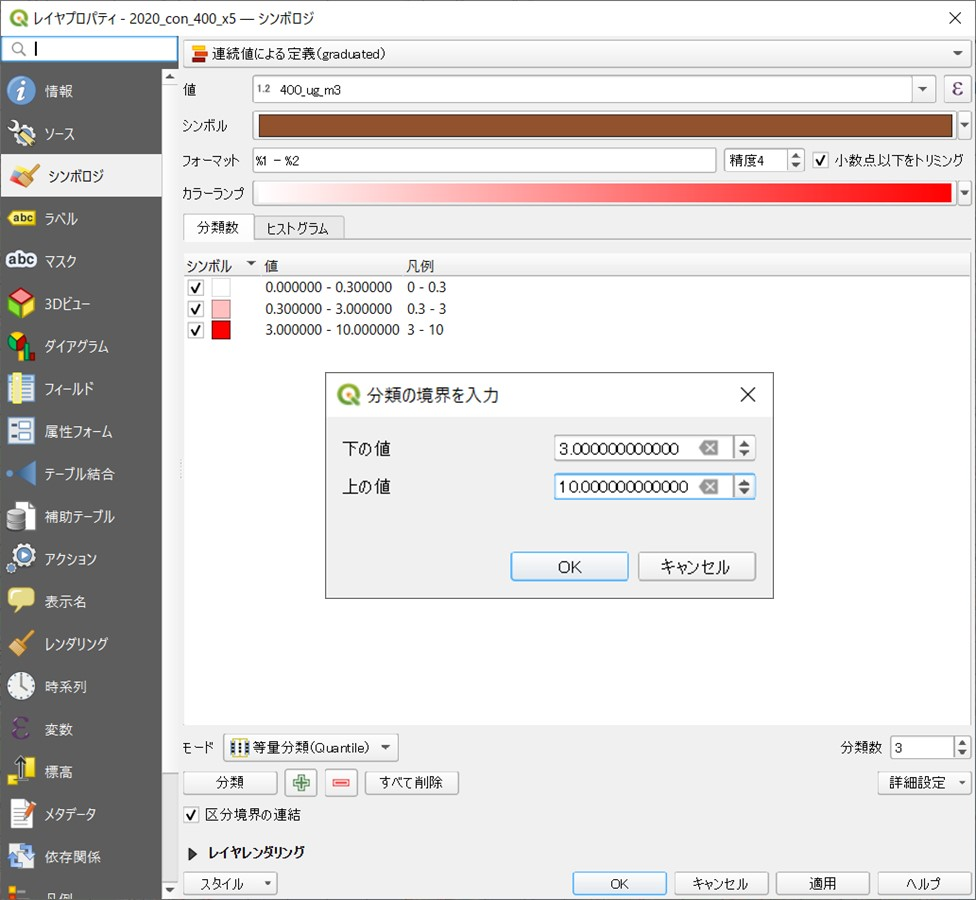976x900 pixels.
Task: Click the 分類数 count spinner arrows
Action: pos(962,747)
